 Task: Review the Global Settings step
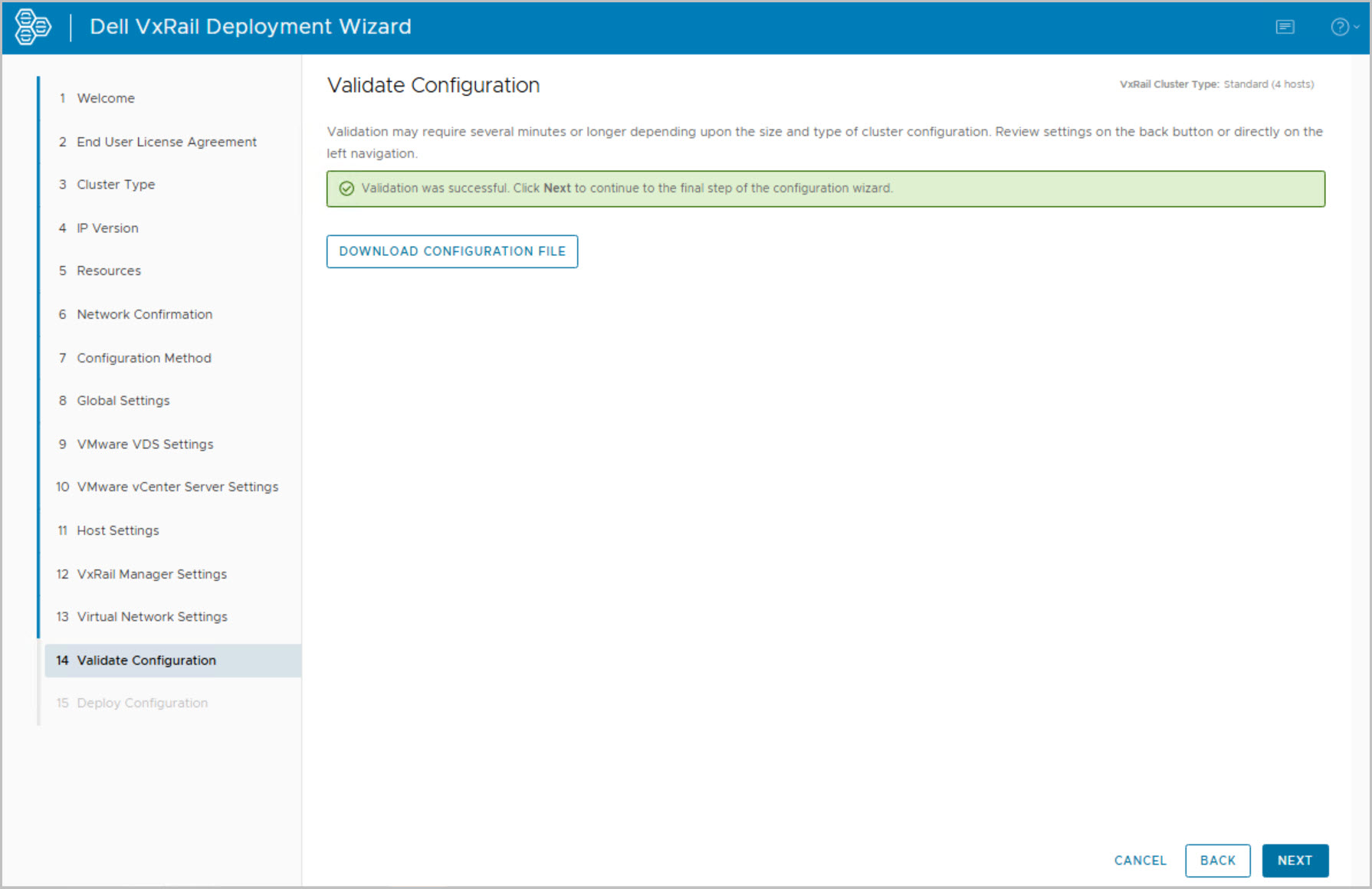[123, 401]
